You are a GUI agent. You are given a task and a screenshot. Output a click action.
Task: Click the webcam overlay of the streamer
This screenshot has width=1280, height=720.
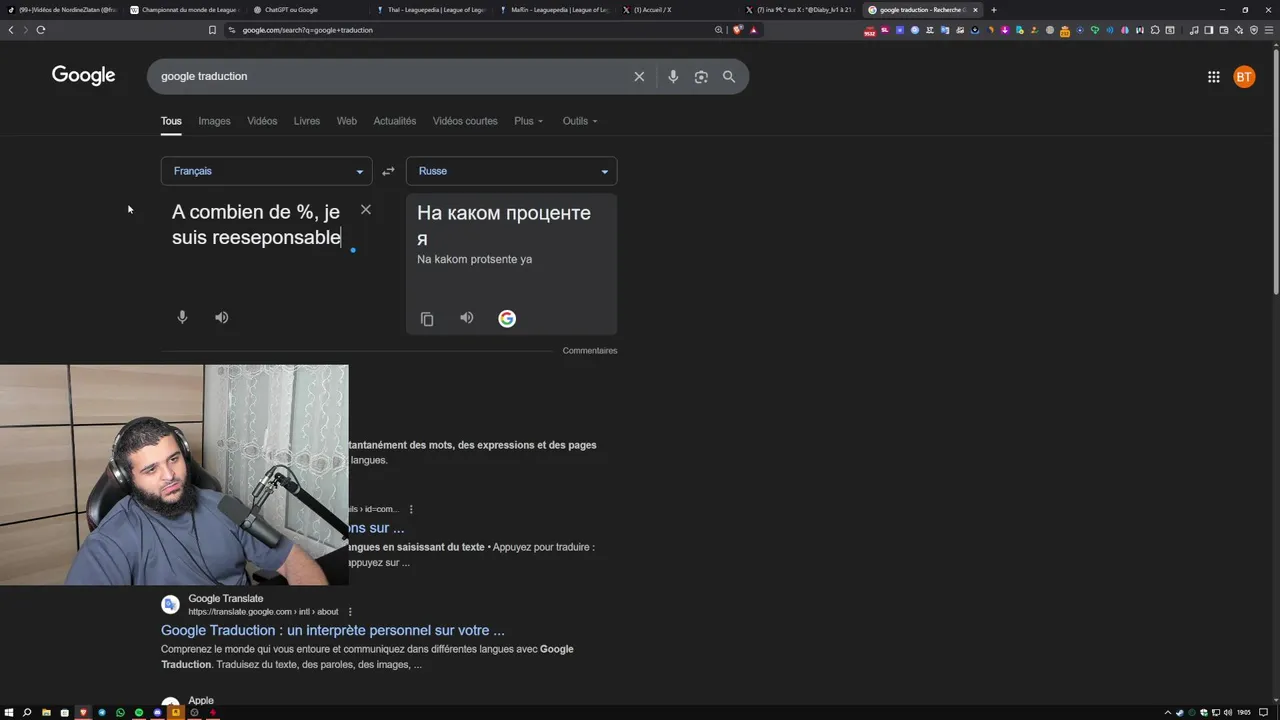(174, 475)
